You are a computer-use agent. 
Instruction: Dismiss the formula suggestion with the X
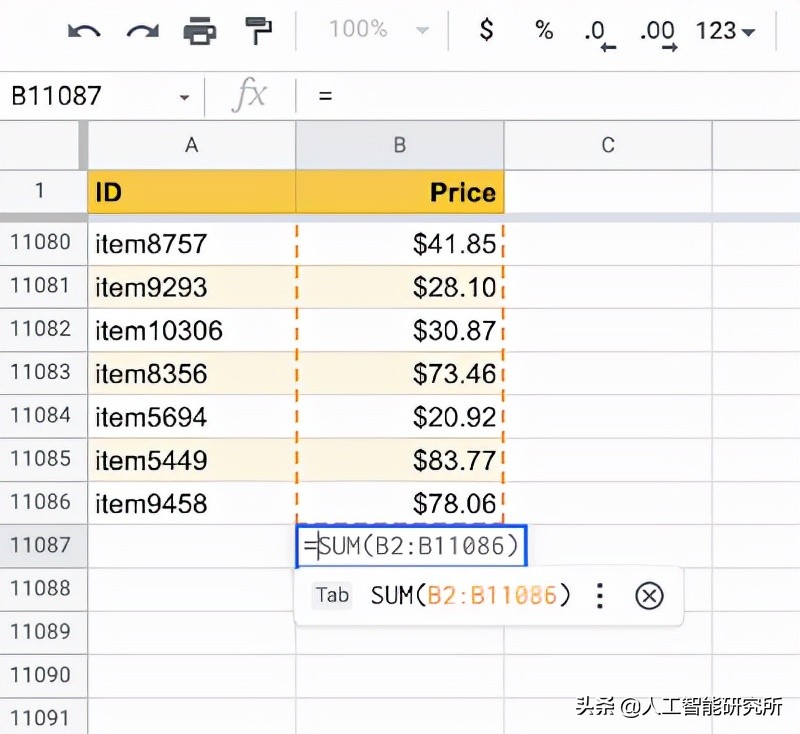[649, 595]
